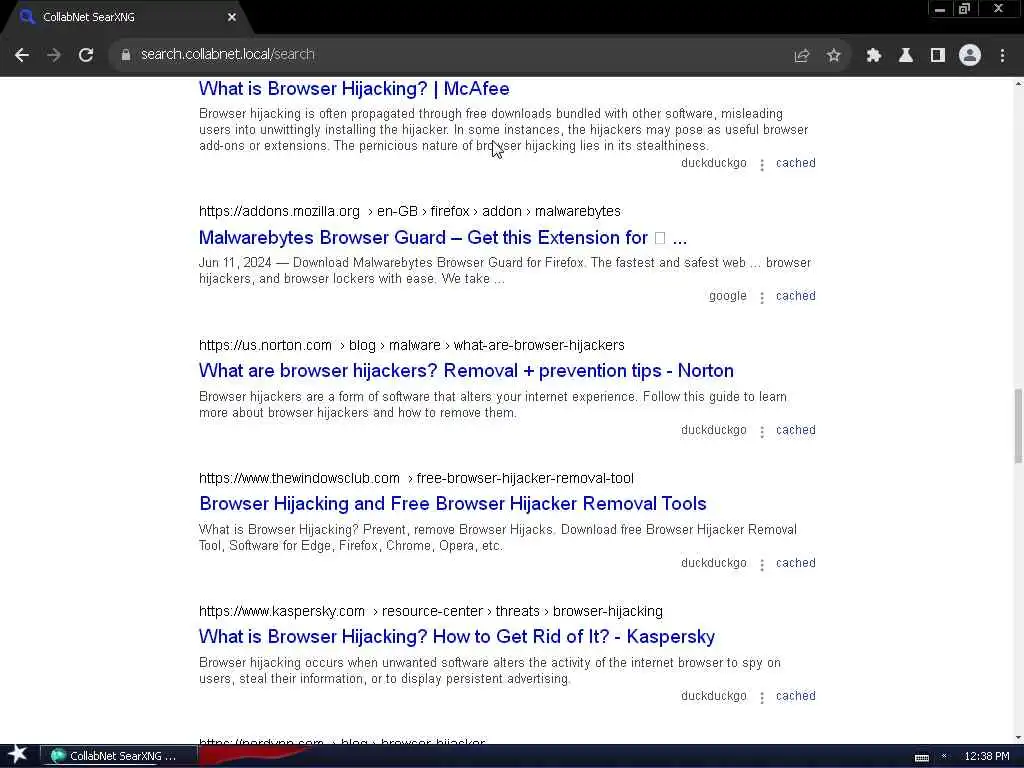Screen dimensions: 1024x768
Task: Open cached version of thewindowsclub result
Action: 795,563
